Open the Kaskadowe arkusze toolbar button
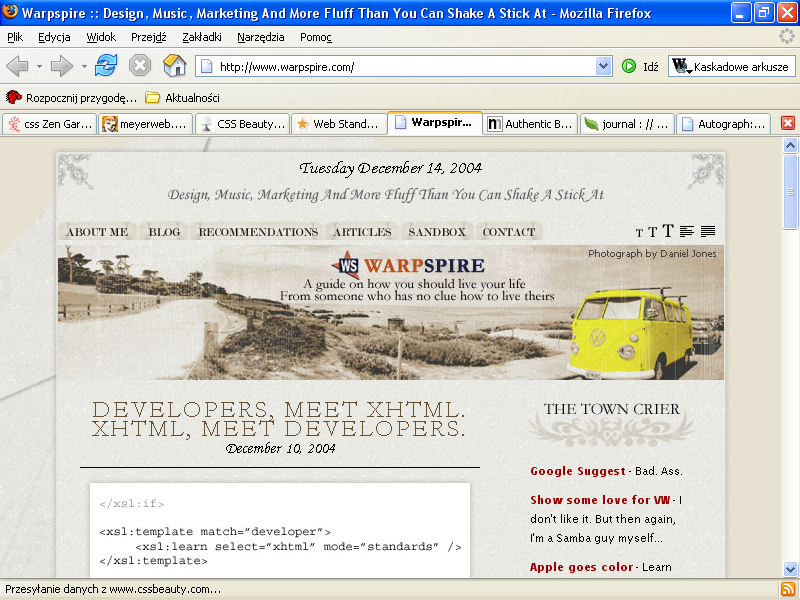 point(732,66)
